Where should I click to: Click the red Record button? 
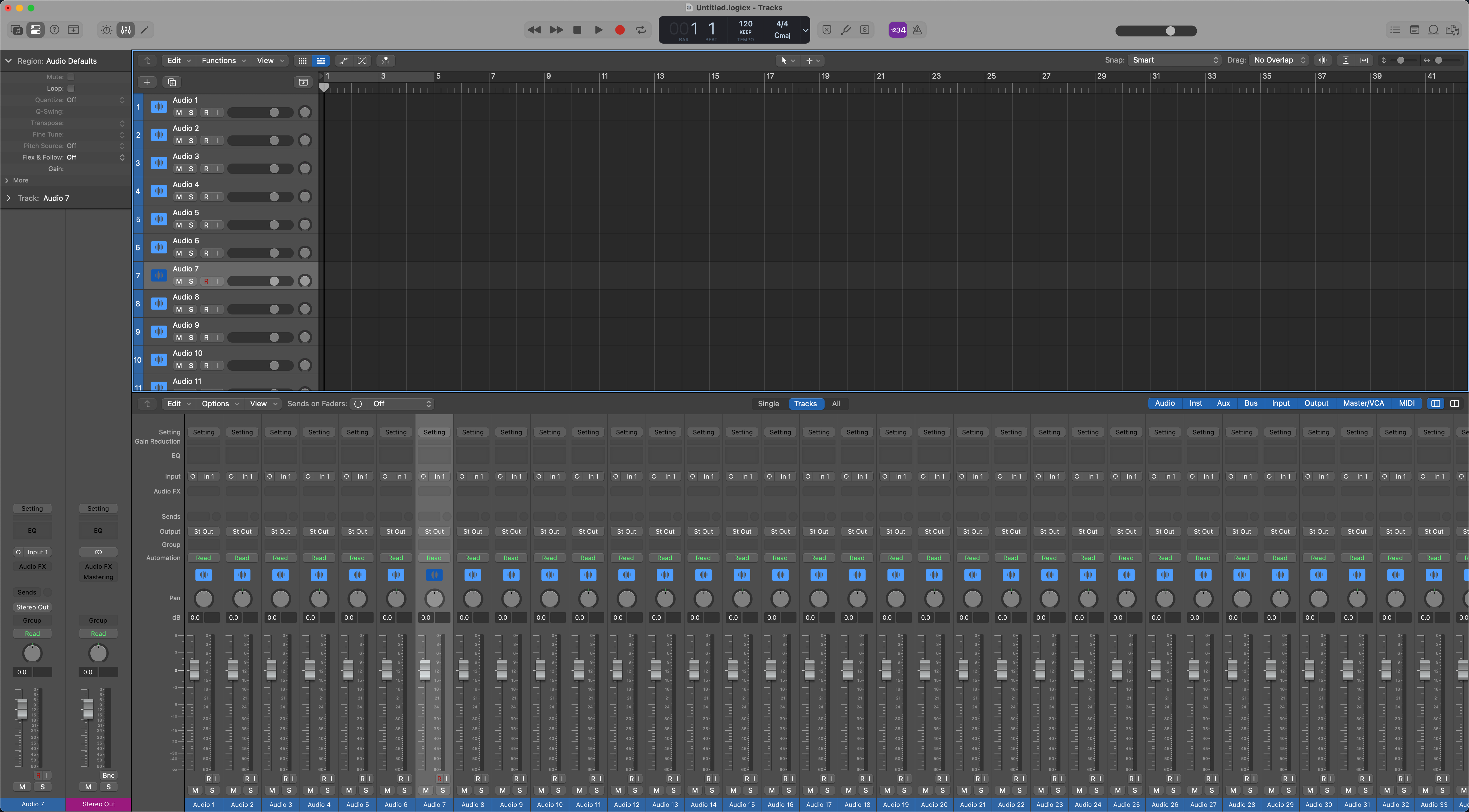pyautogui.click(x=620, y=30)
